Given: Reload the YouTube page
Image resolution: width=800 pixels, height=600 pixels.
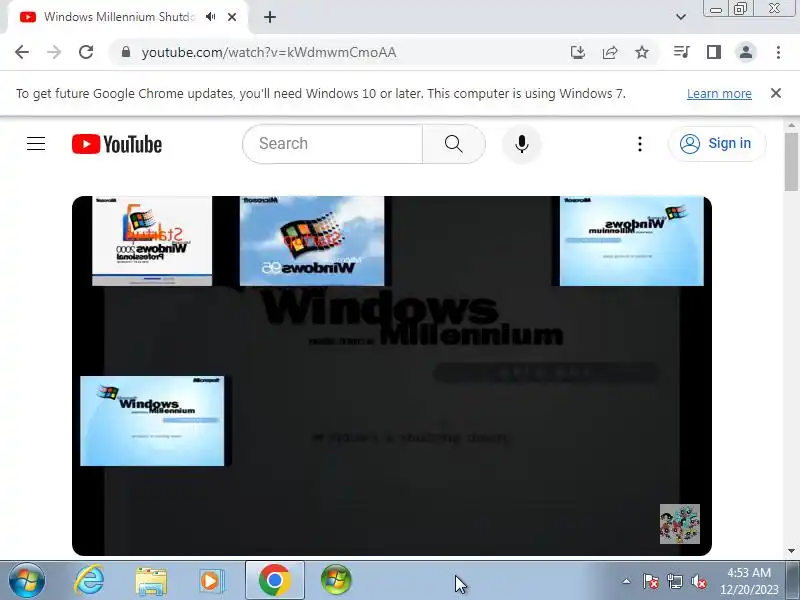Looking at the screenshot, I should tap(86, 52).
